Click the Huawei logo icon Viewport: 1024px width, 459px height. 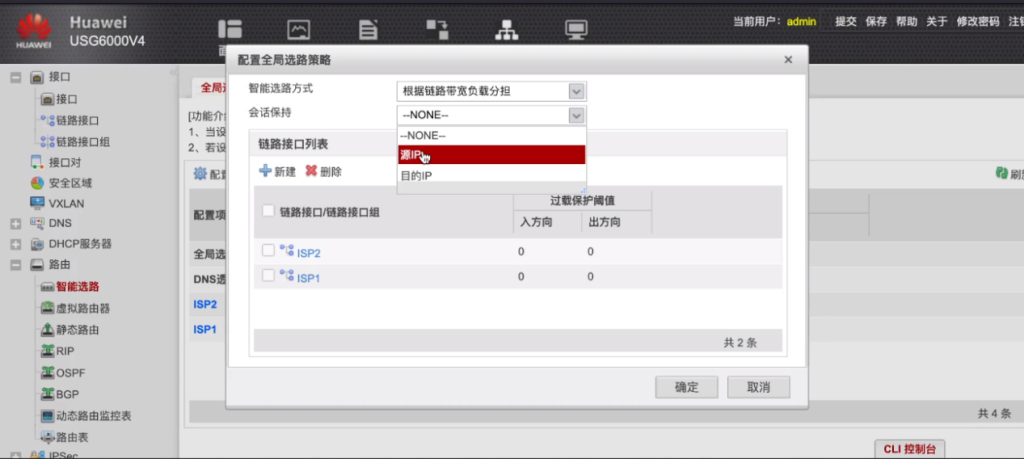(33, 30)
